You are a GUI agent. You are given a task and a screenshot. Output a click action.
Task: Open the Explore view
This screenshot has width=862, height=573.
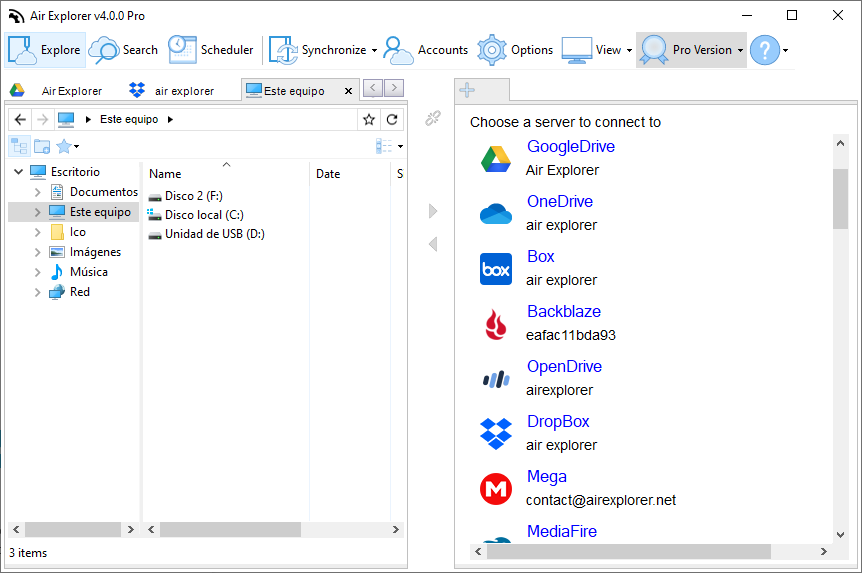(45, 50)
